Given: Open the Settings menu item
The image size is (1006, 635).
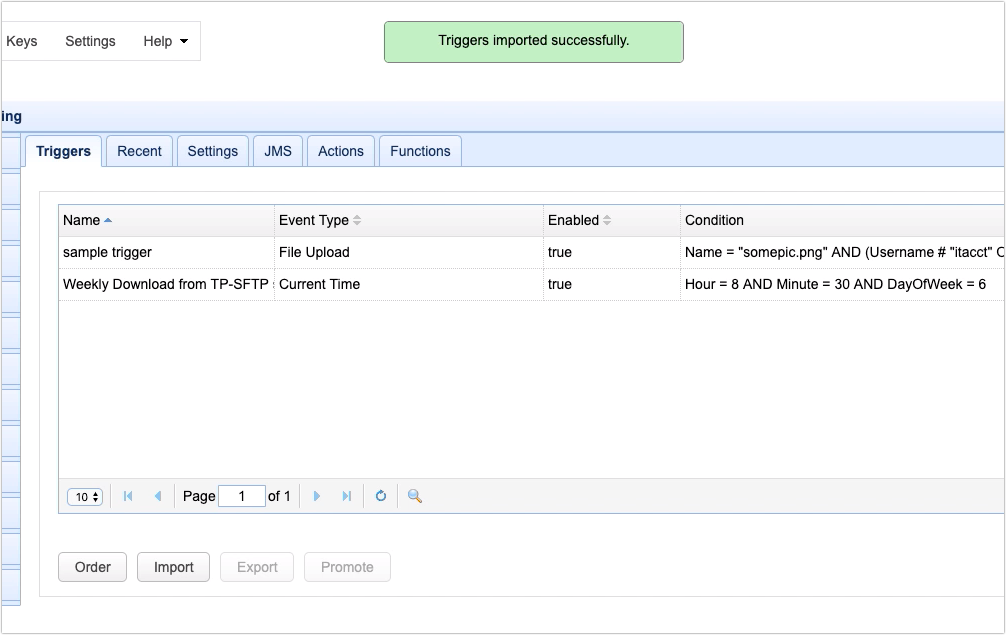Looking at the screenshot, I should coord(90,41).
